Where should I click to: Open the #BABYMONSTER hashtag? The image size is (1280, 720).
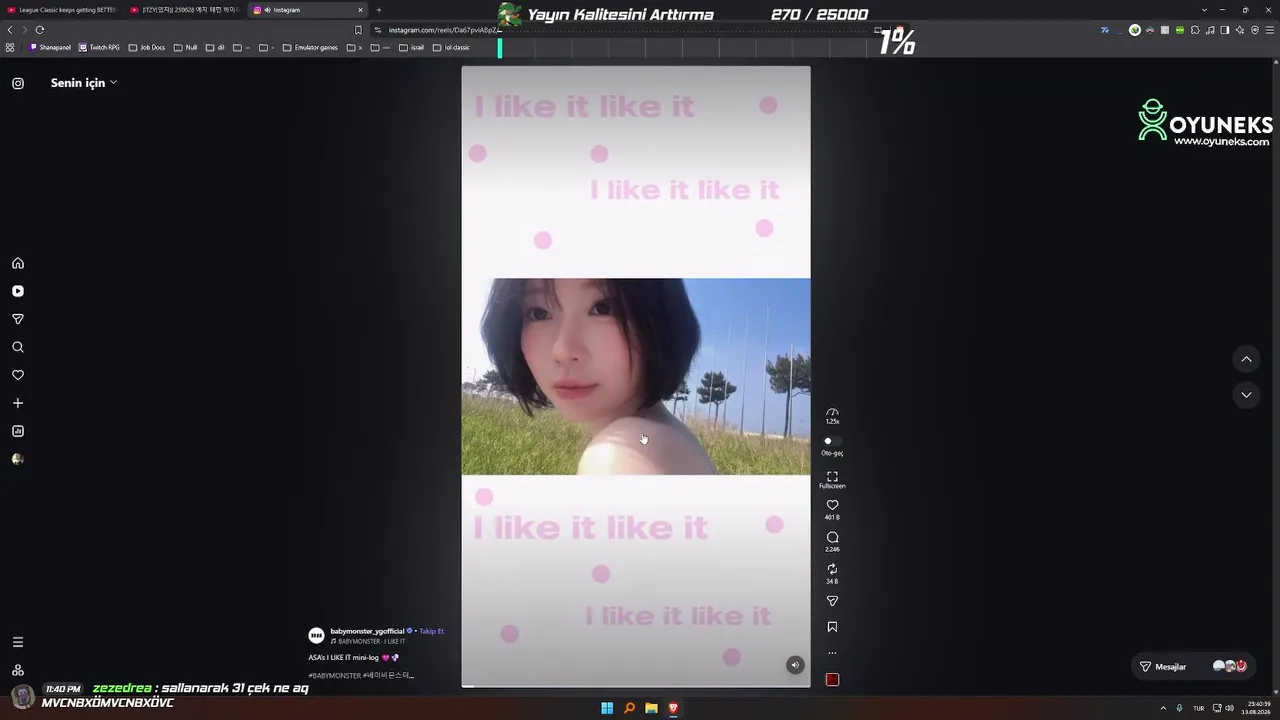tap(334, 676)
